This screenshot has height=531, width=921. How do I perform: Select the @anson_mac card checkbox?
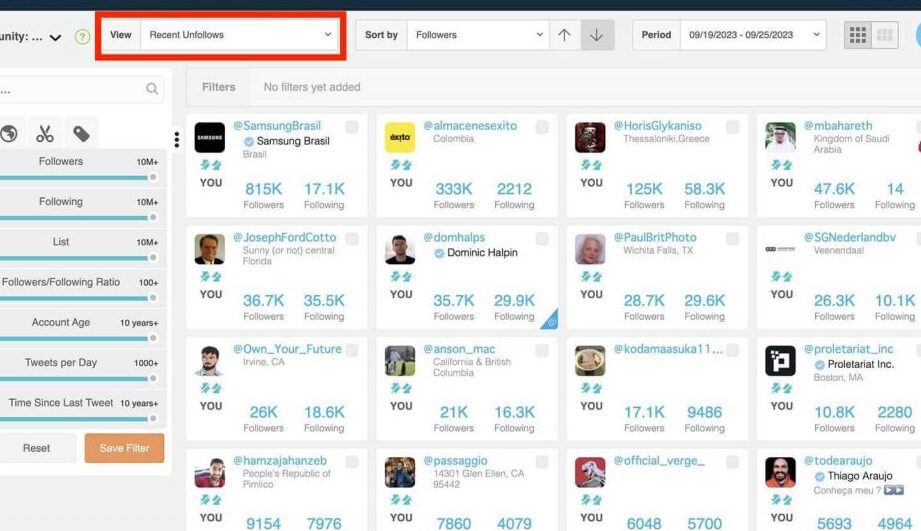(542, 350)
